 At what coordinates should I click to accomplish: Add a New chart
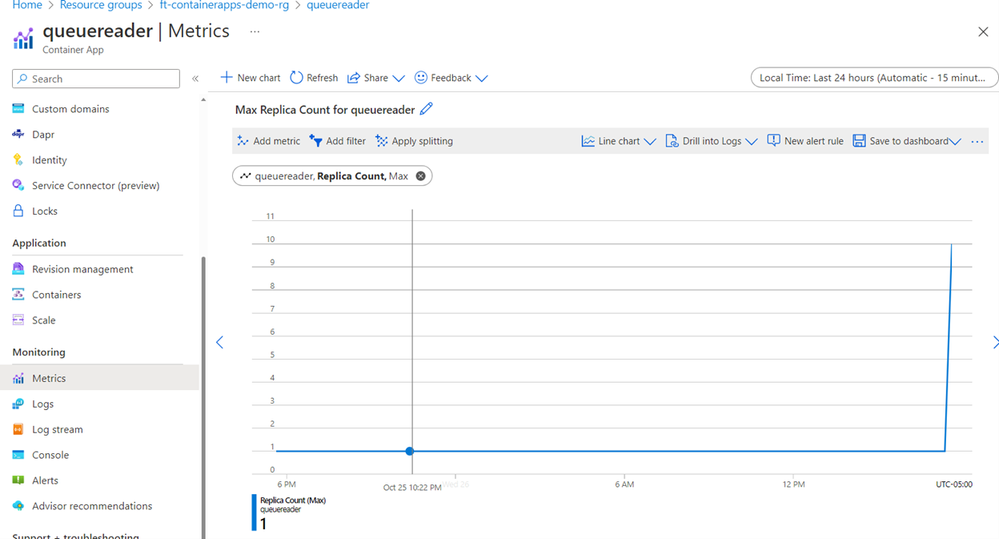(x=250, y=78)
